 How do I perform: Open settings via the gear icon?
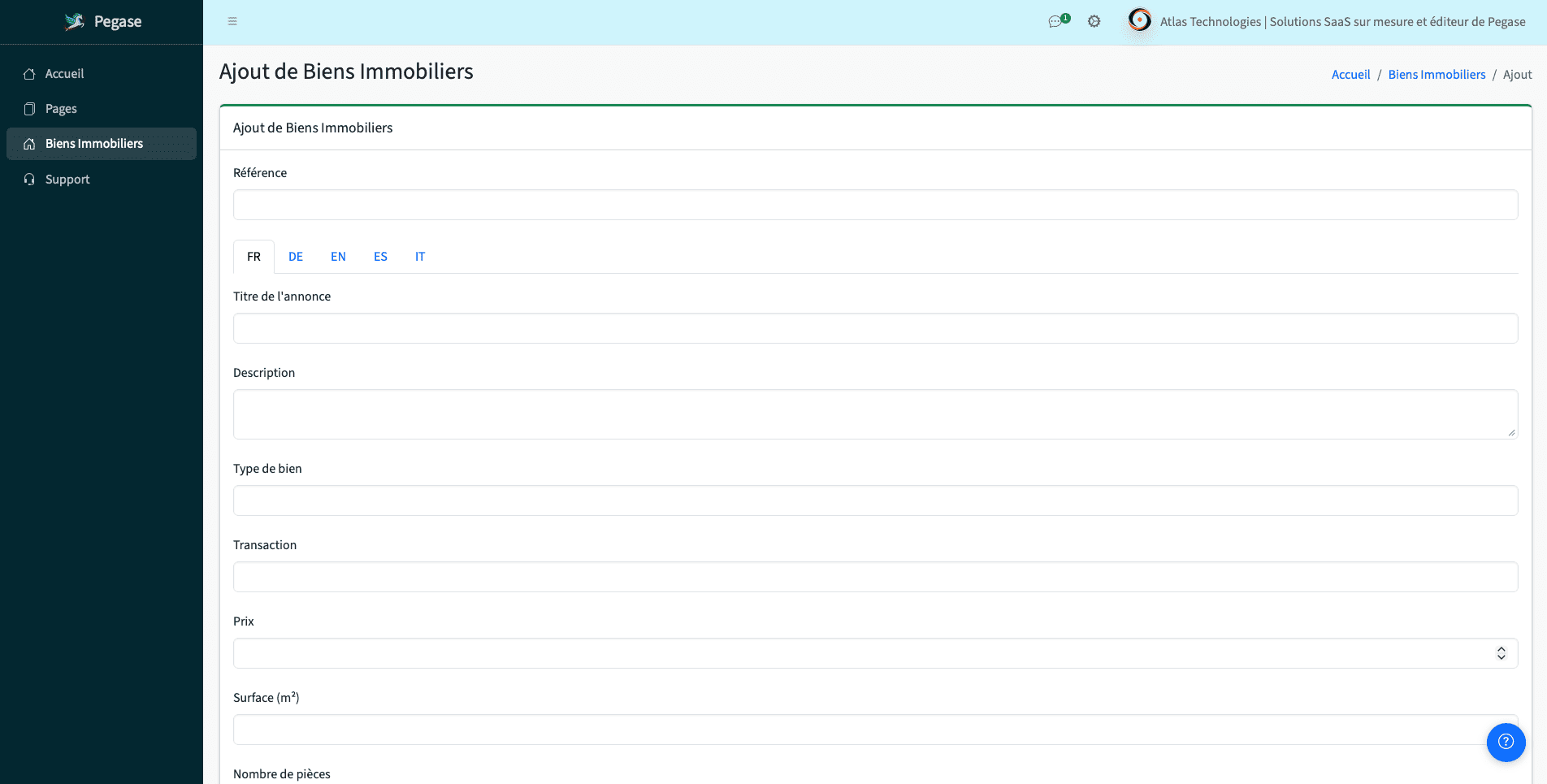(1094, 22)
